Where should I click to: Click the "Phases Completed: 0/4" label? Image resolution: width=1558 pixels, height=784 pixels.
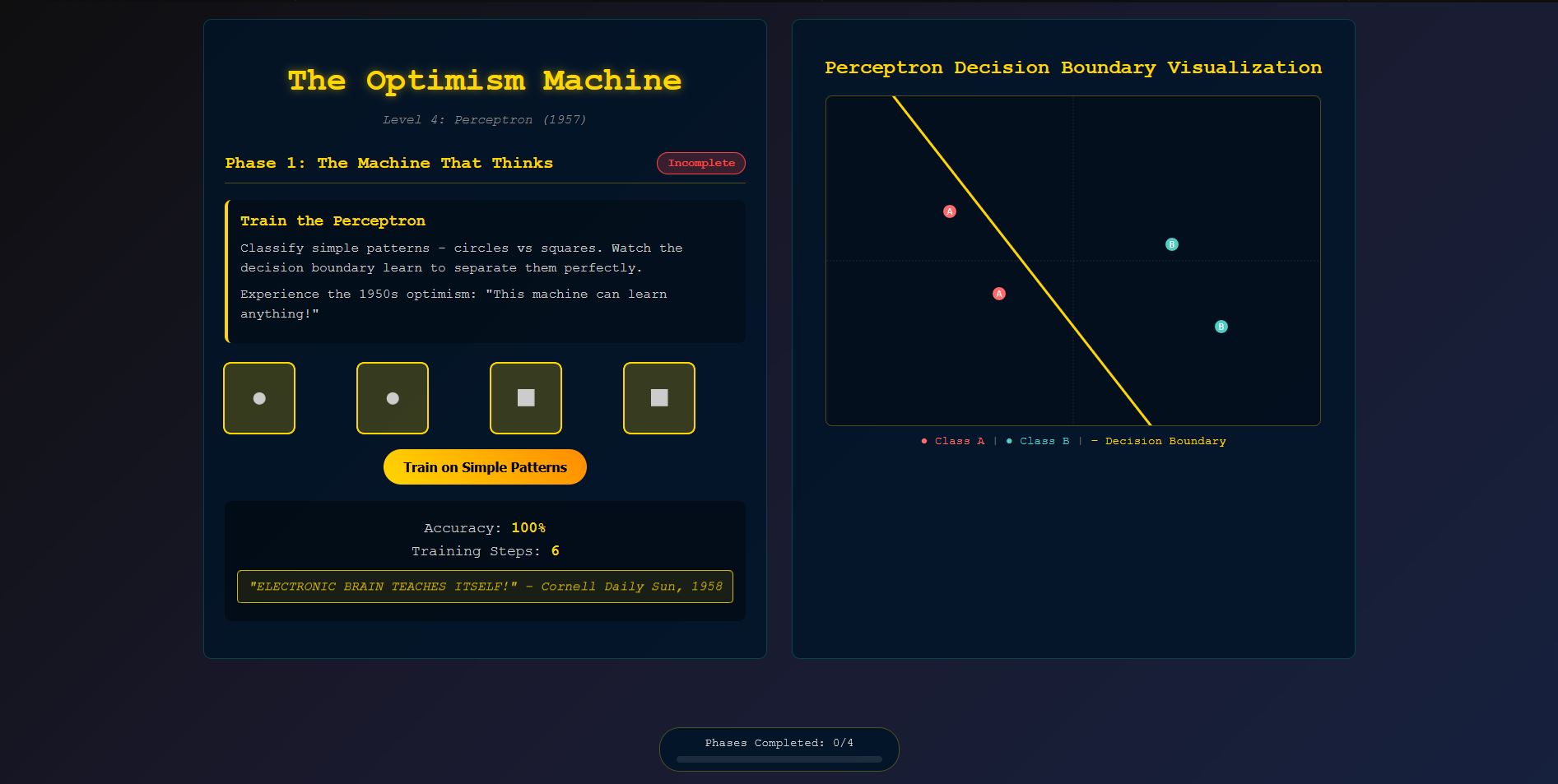(x=779, y=743)
